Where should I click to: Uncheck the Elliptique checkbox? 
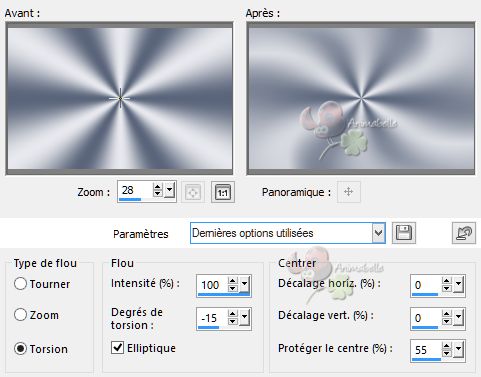pyautogui.click(x=117, y=348)
